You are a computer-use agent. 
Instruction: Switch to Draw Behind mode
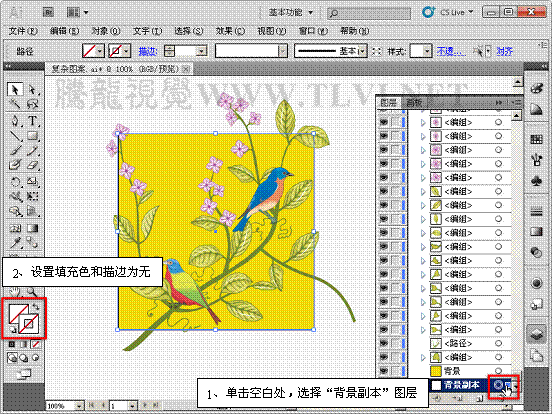tap(24, 358)
